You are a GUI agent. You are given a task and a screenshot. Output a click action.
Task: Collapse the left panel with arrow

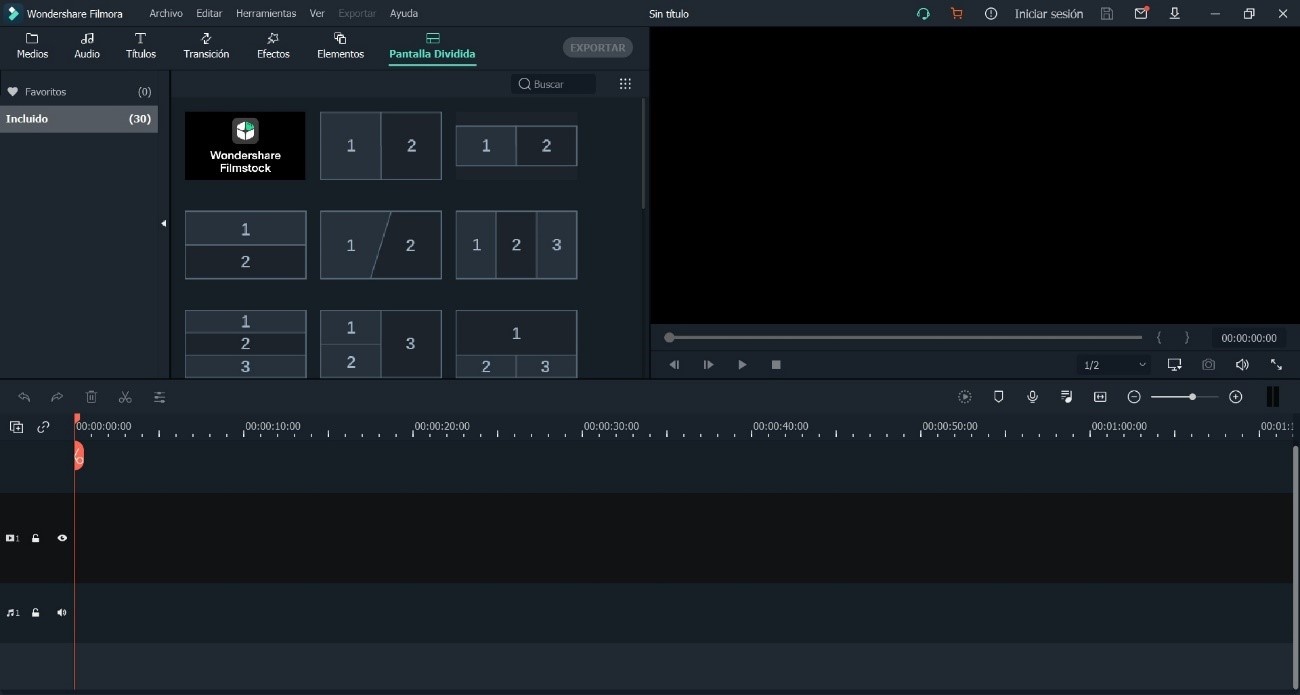(163, 223)
